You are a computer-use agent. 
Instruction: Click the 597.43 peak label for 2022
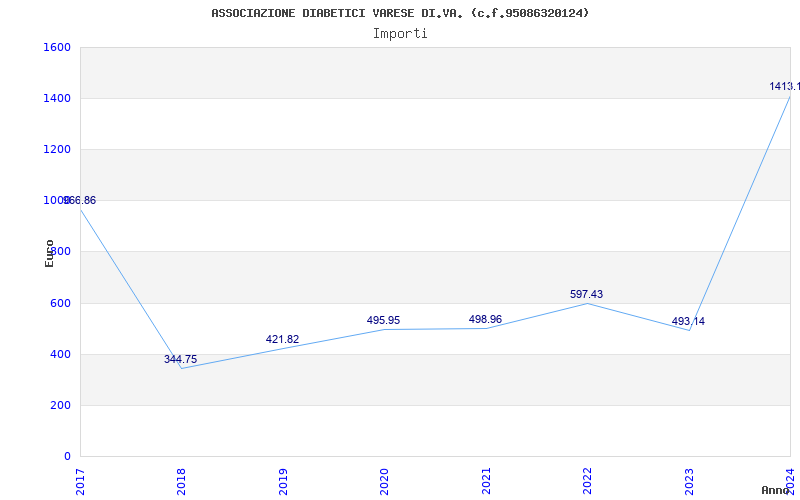pyautogui.click(x=586, y=295)
